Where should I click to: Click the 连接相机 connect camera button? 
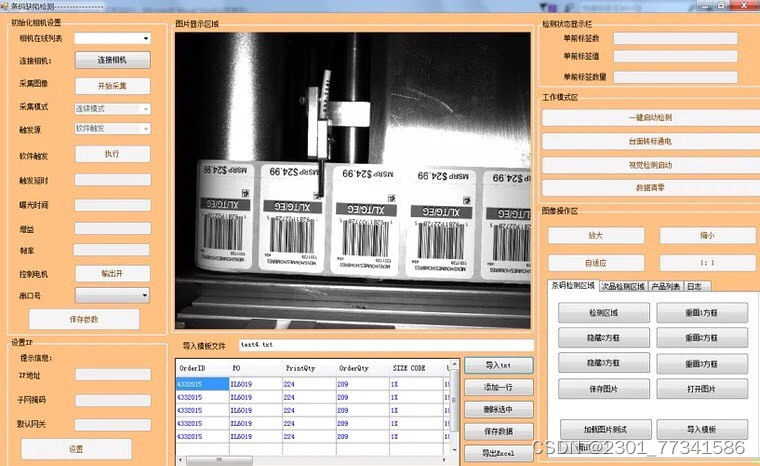click(x=112, y=60)
